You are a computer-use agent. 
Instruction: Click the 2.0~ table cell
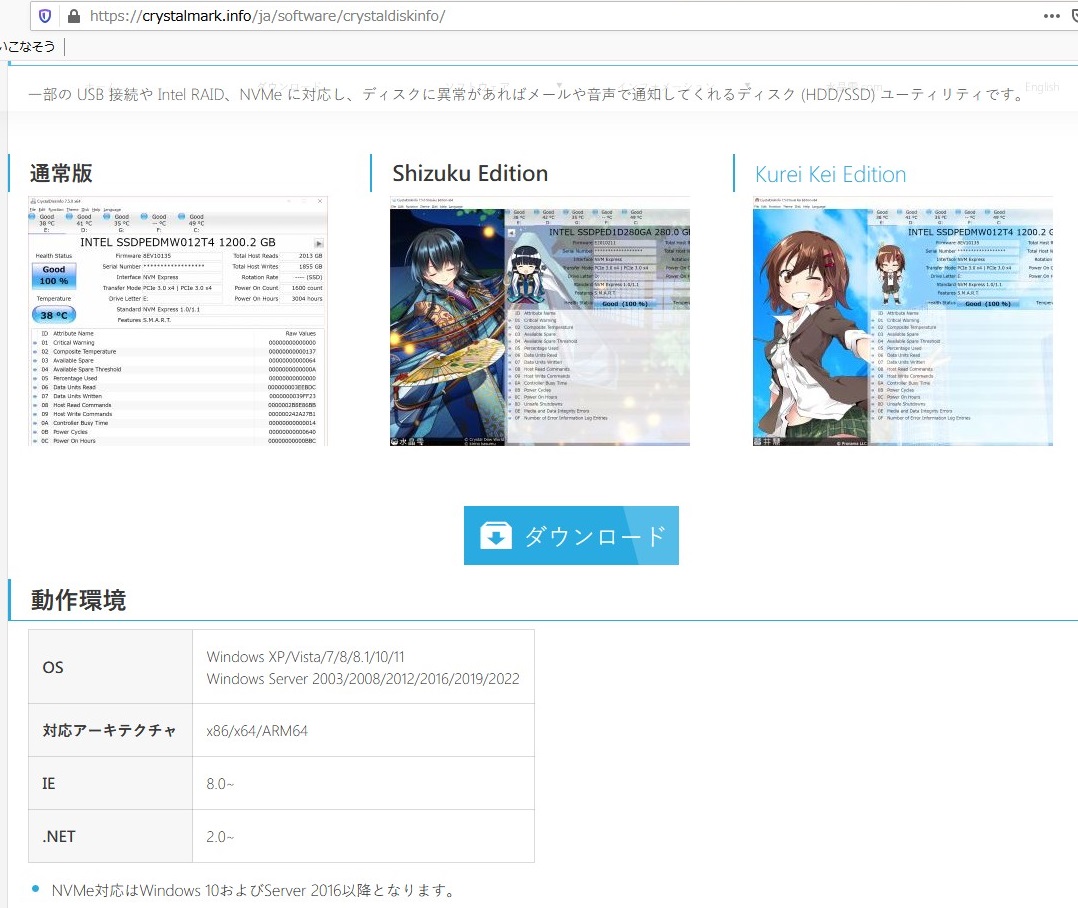pos(363,837)
